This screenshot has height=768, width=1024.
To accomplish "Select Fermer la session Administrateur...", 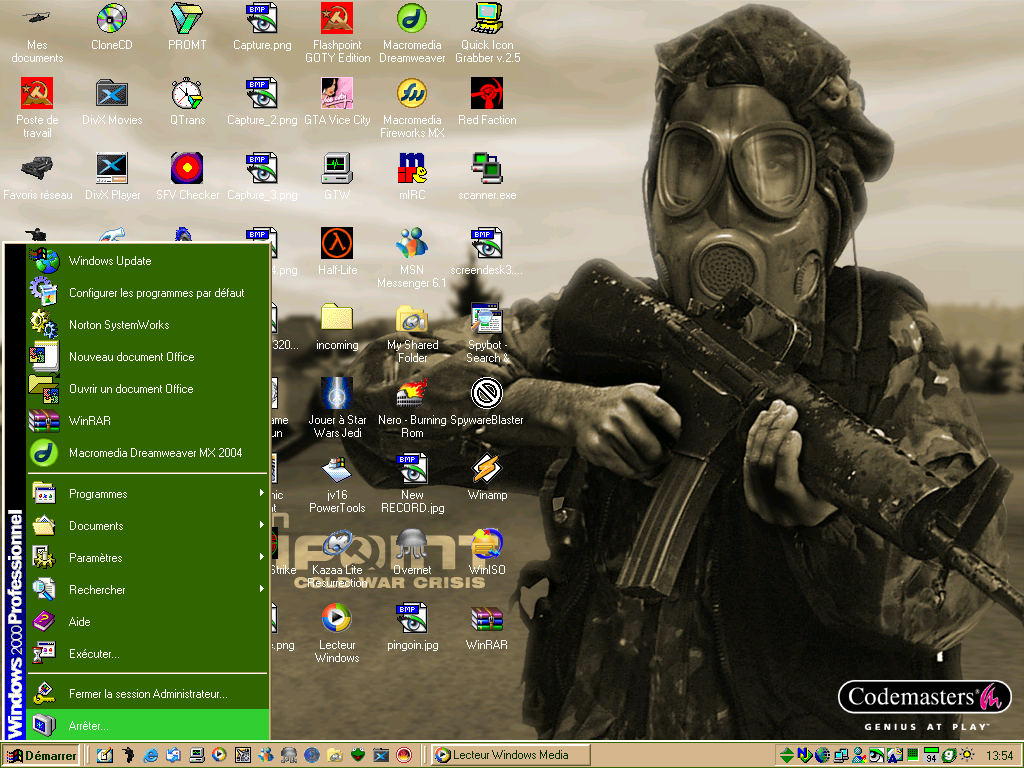I will [x=148, y=694].
